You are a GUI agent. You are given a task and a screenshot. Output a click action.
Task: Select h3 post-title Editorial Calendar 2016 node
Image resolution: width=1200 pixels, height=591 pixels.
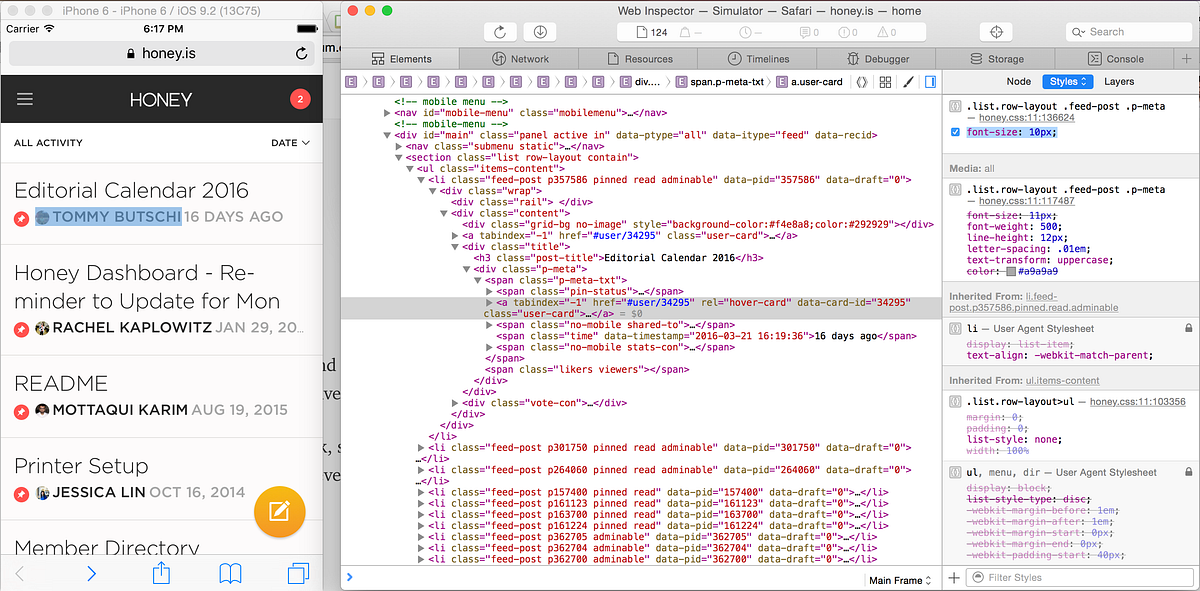[x=618, y=257]
